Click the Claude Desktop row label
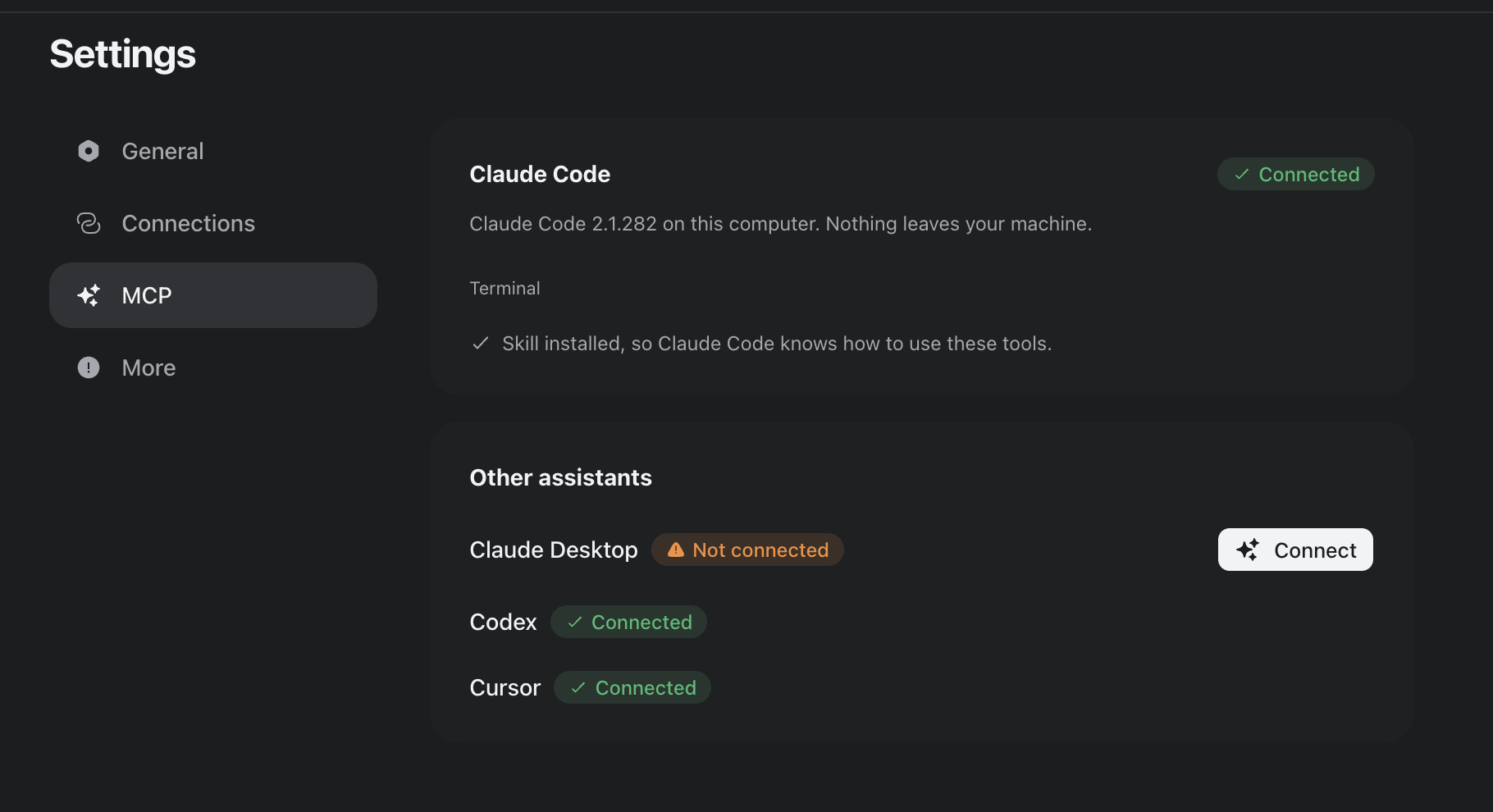1493x812 pixels. (554, 550)
